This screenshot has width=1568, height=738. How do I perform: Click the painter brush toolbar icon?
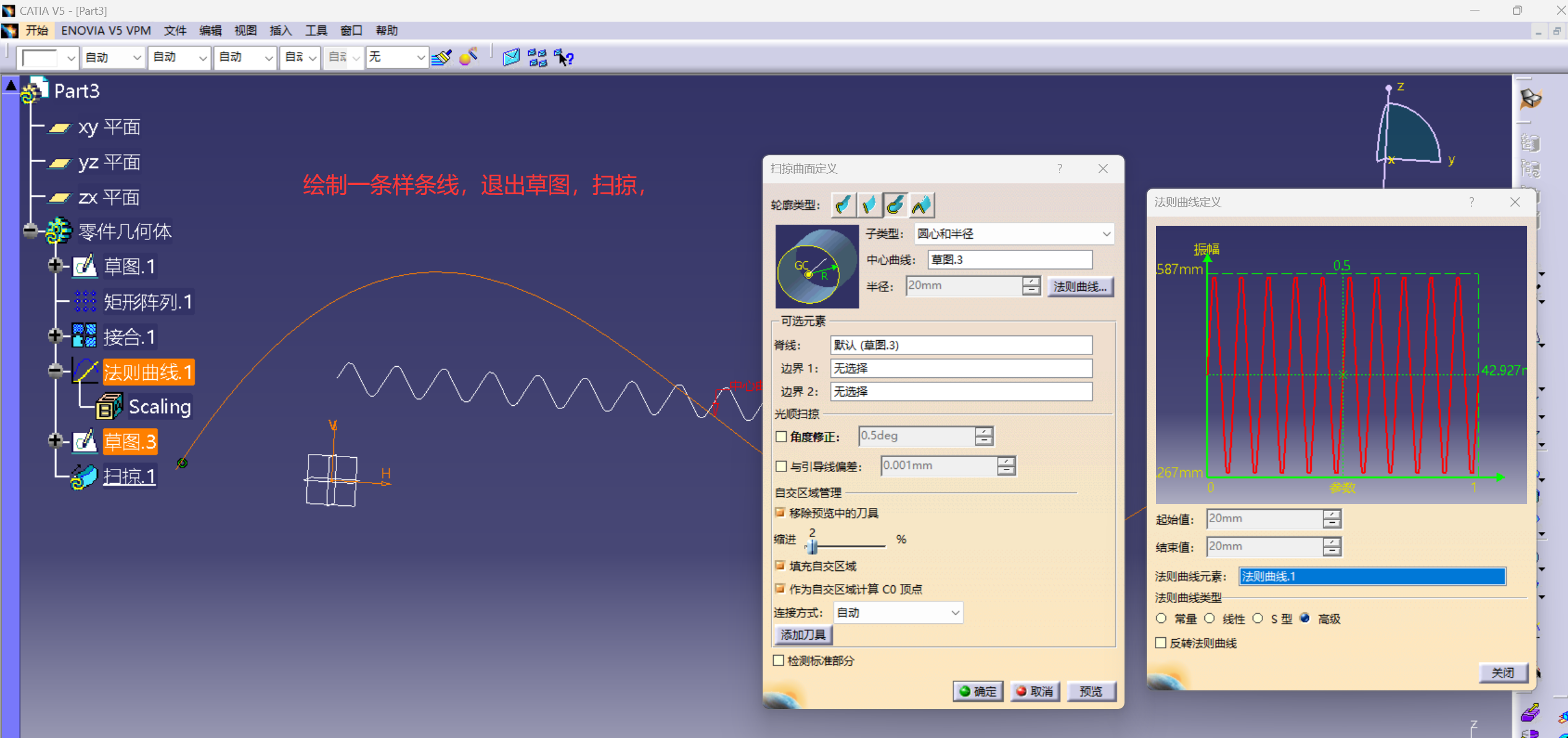click(442, 58)
